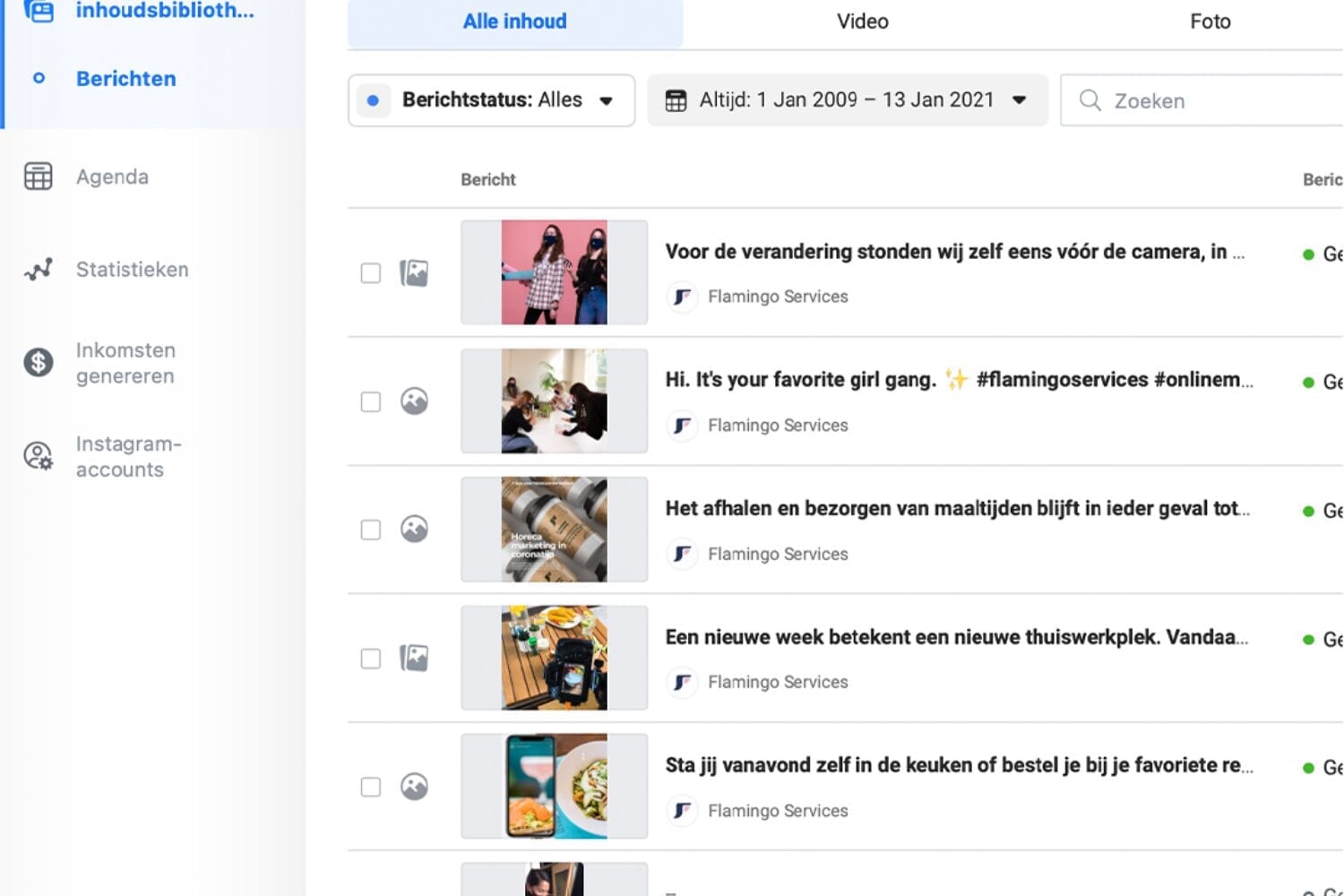Open the 'Een nieuwe week betekent' post title
The height and width of the screenshot is (896, 1344).
click(955, 637)
